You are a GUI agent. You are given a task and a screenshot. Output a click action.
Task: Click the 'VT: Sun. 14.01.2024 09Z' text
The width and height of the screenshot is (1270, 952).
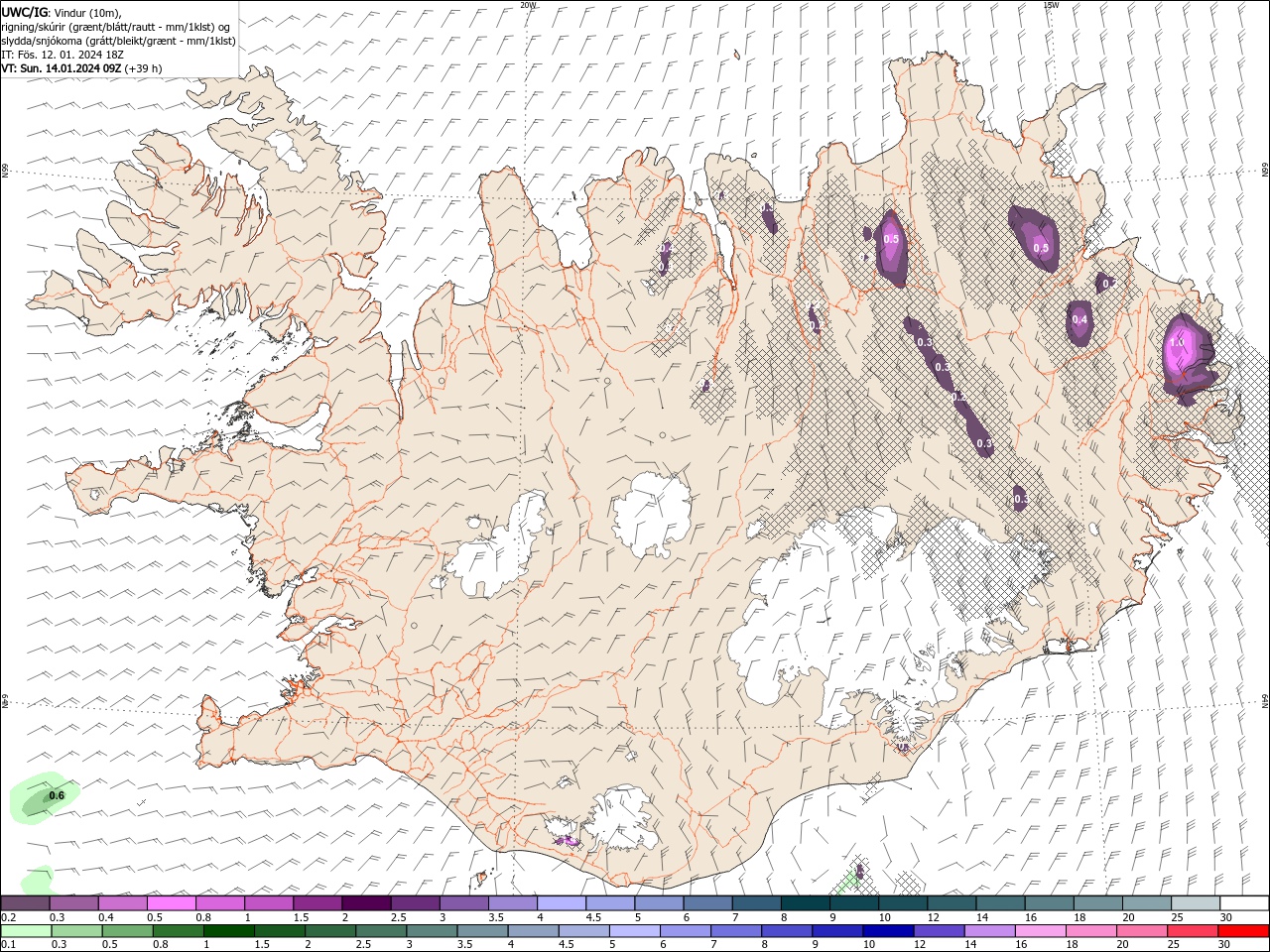pos(62,68)
